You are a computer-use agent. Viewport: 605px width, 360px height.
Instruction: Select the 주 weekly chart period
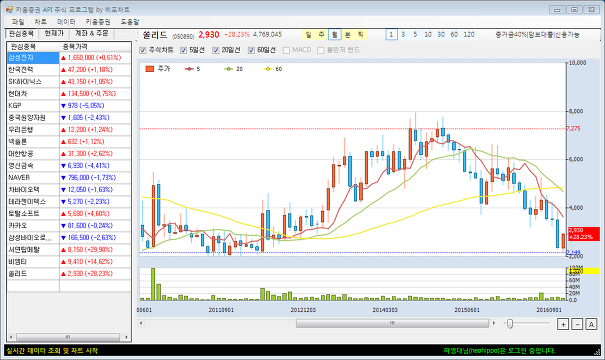click(321, 35)
